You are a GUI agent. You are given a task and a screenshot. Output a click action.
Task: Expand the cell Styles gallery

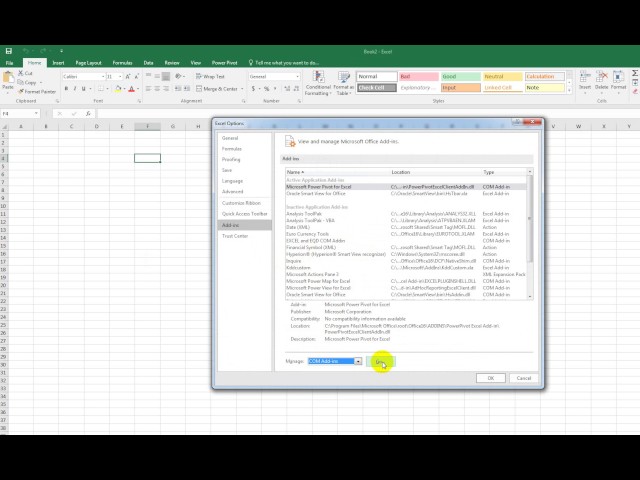point(569,91)
